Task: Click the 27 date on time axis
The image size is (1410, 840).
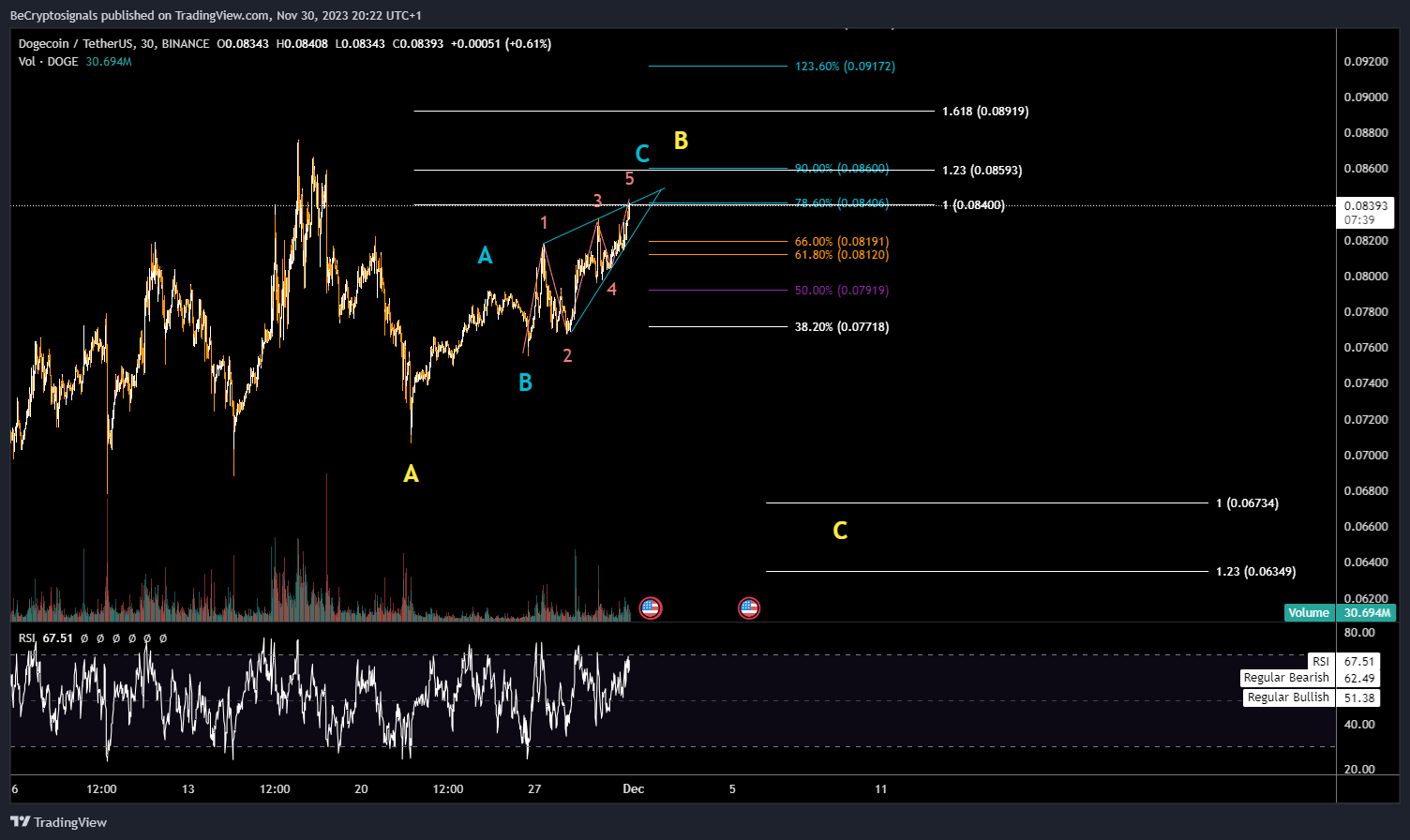Action: (534, 788)
